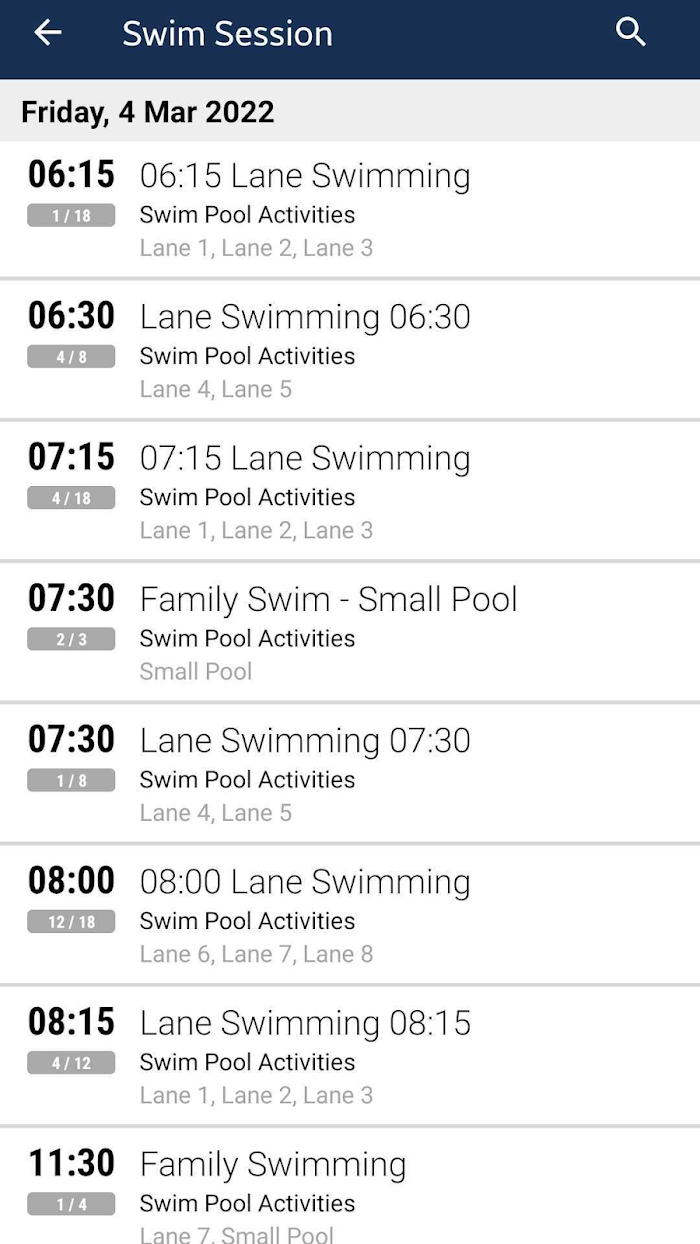This screenshot has height=1244, width=700.
Task: Tap the 1 / 4 capacity badge
Action: click(71, 1204)
